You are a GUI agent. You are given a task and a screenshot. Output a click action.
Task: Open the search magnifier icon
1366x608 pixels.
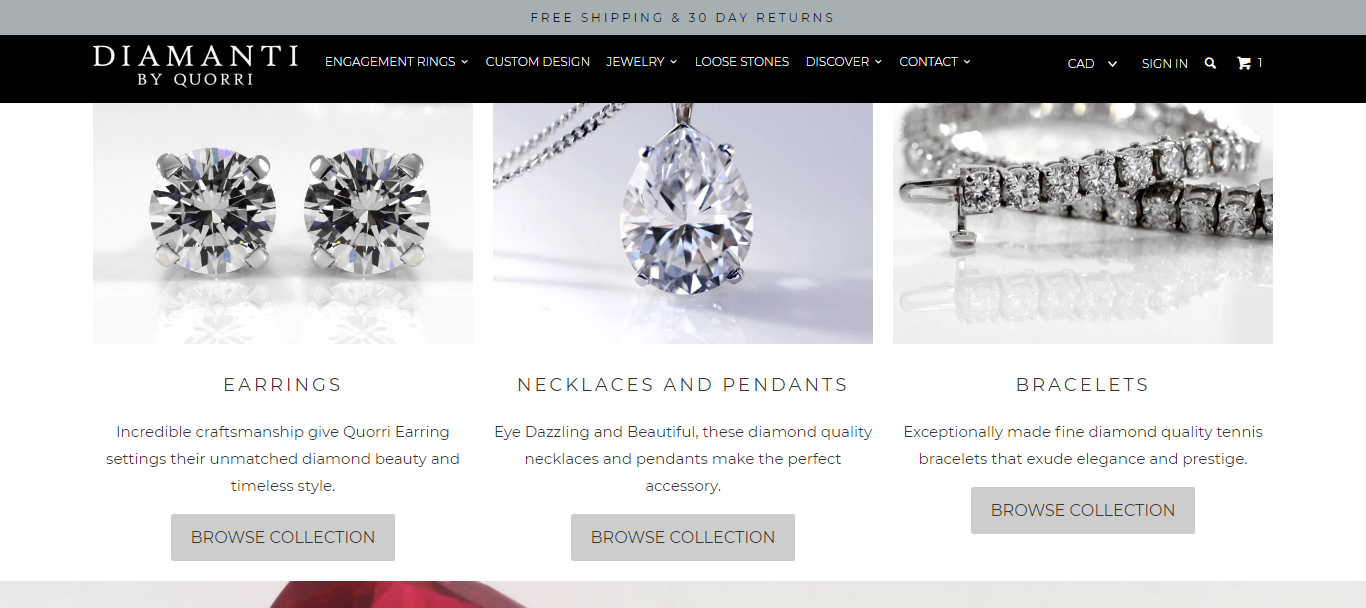(1210, 63)
